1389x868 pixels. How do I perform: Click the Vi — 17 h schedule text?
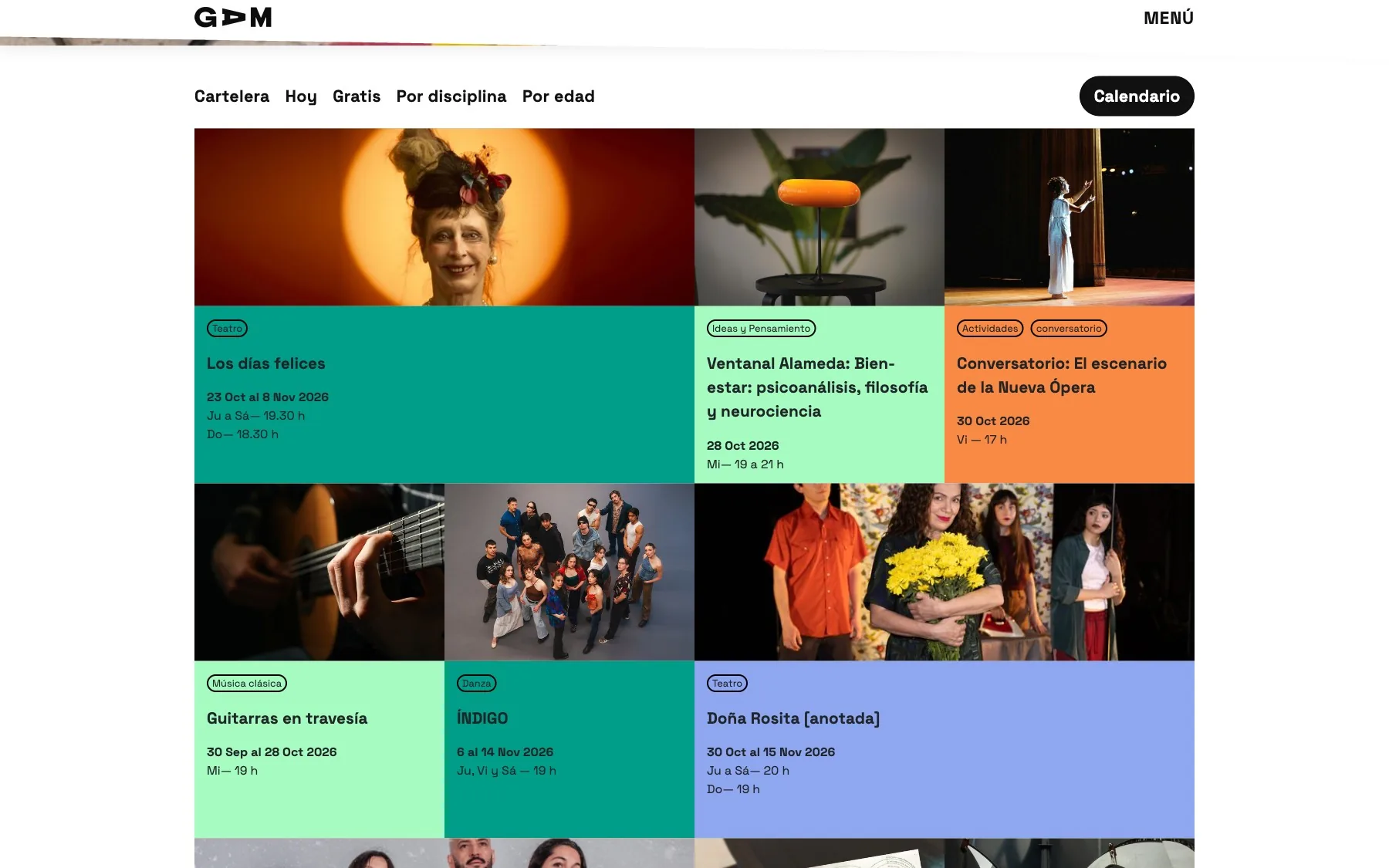coord(982,440)
